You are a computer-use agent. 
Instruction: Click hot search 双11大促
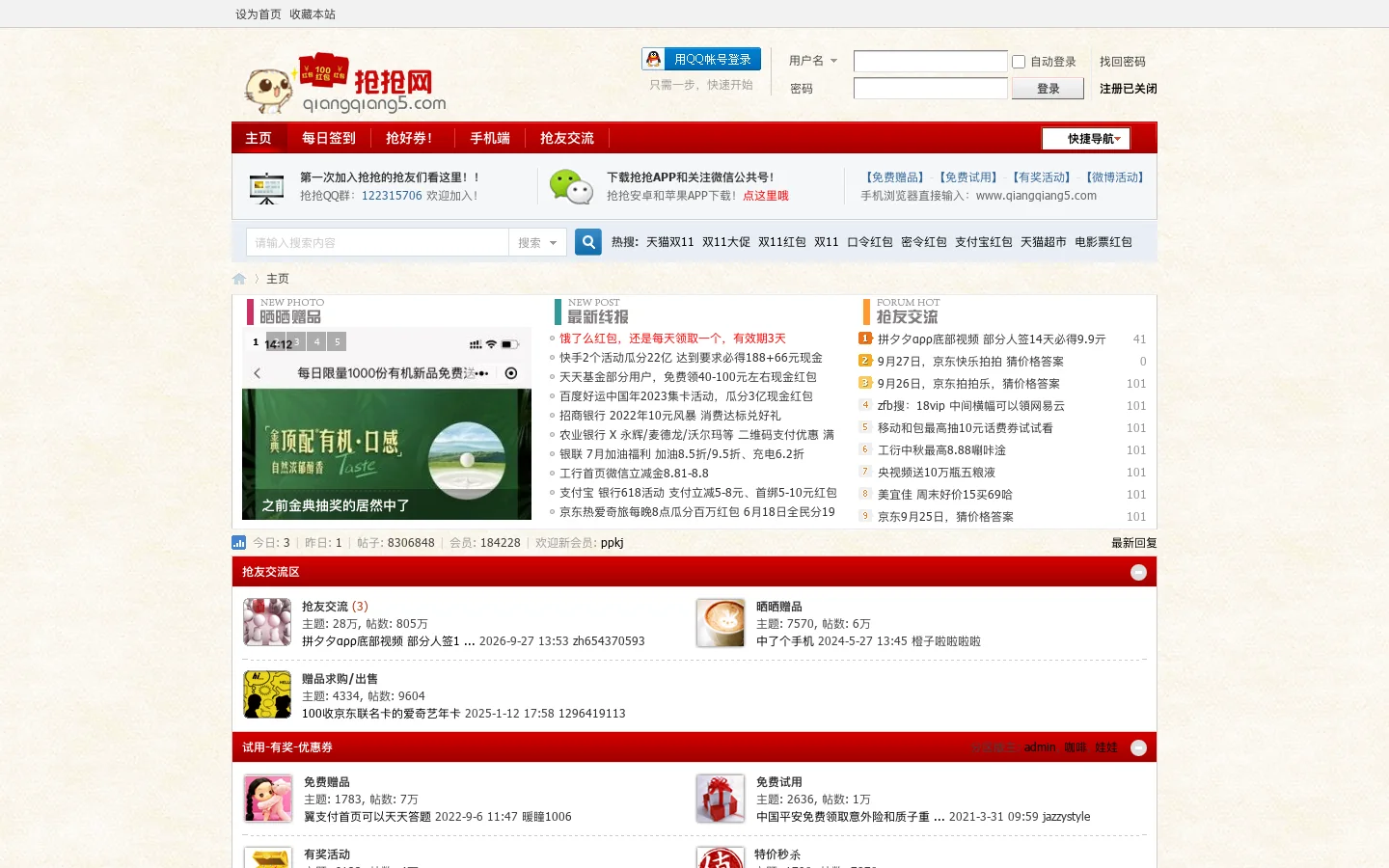click(x=726, y=242)
